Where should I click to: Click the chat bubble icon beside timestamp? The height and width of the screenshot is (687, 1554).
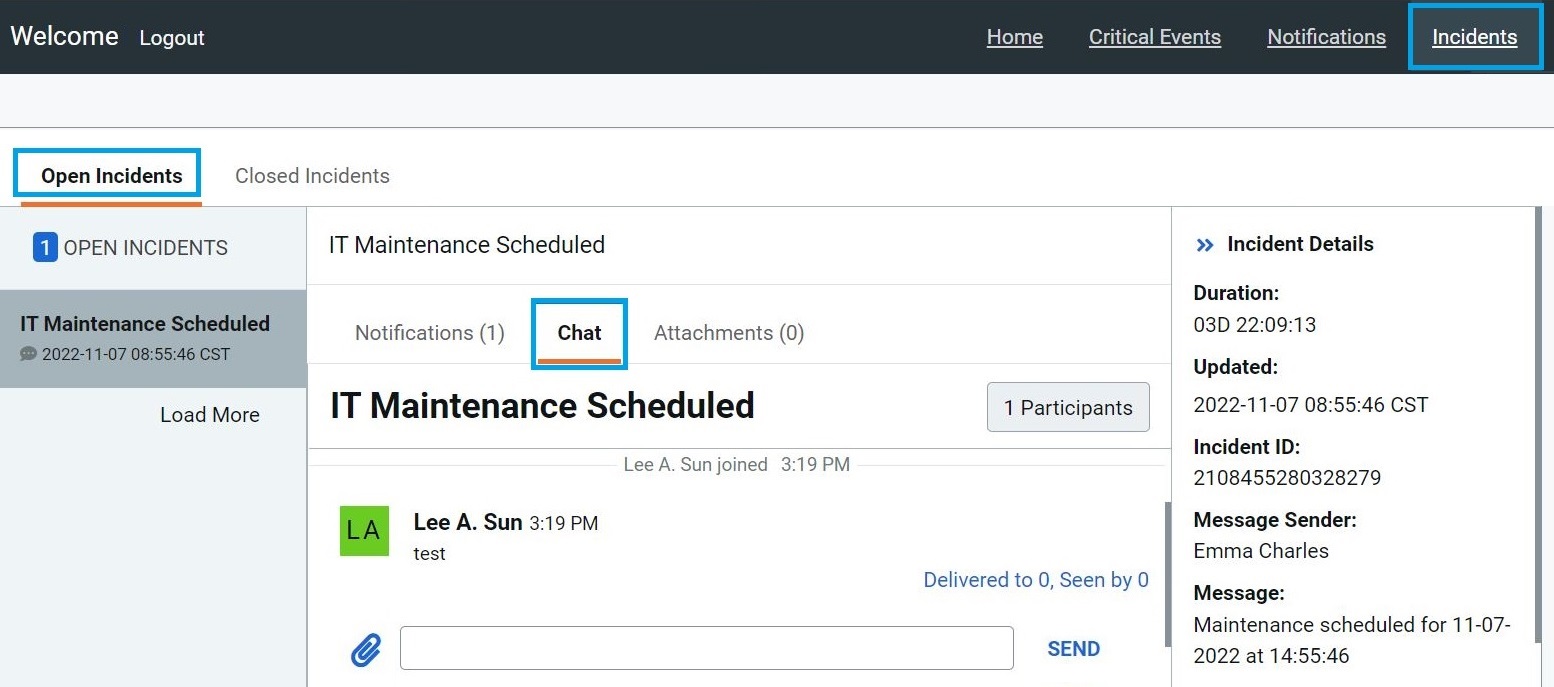tap(28, 354)
